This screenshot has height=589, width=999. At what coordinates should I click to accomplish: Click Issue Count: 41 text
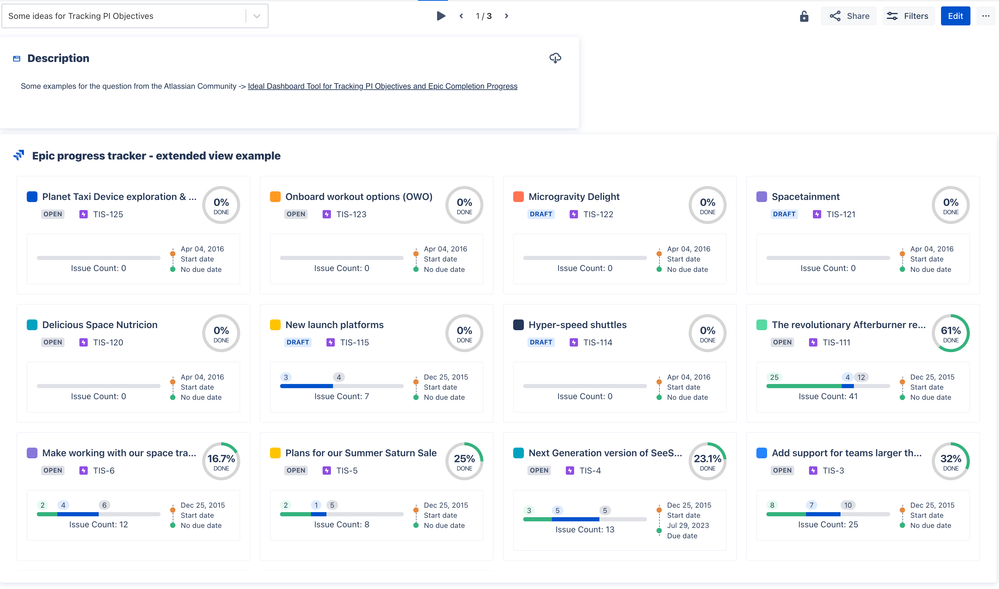[828, 396]
